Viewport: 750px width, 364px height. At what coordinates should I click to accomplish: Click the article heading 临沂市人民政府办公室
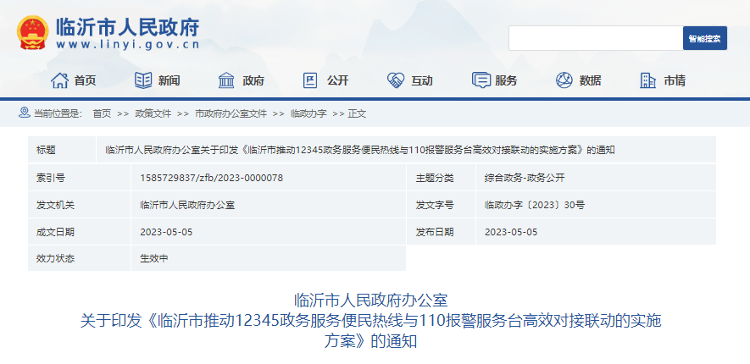(371, 300)
